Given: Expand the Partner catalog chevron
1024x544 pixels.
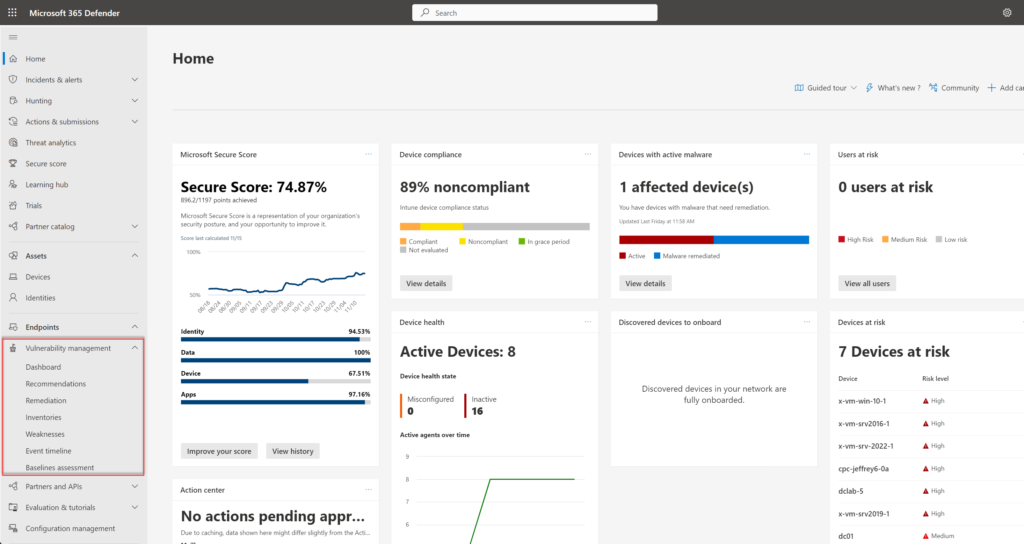Looking at the screenshot, I should tap(135, 226).
